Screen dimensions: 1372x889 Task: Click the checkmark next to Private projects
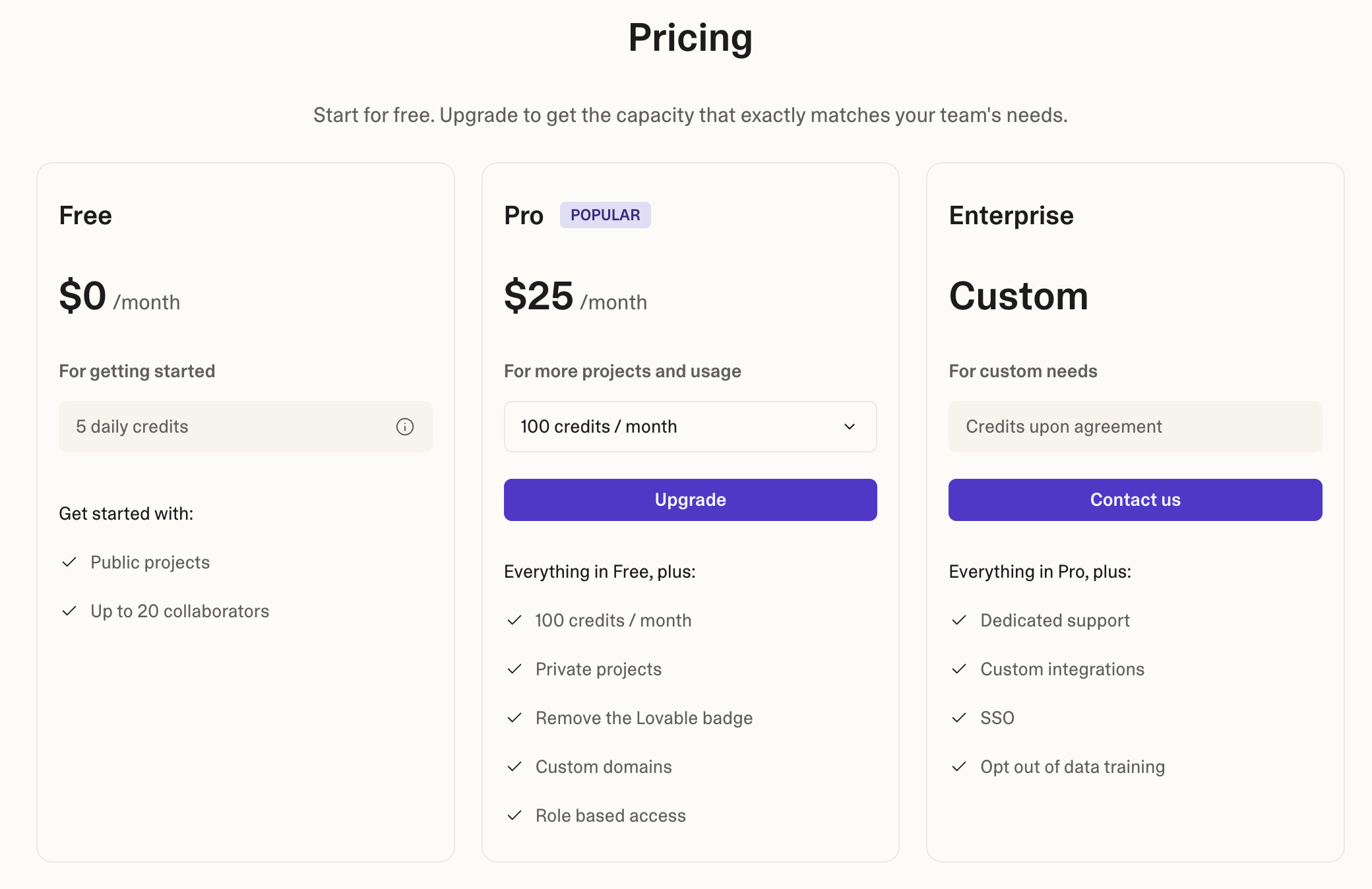point(514,669)
